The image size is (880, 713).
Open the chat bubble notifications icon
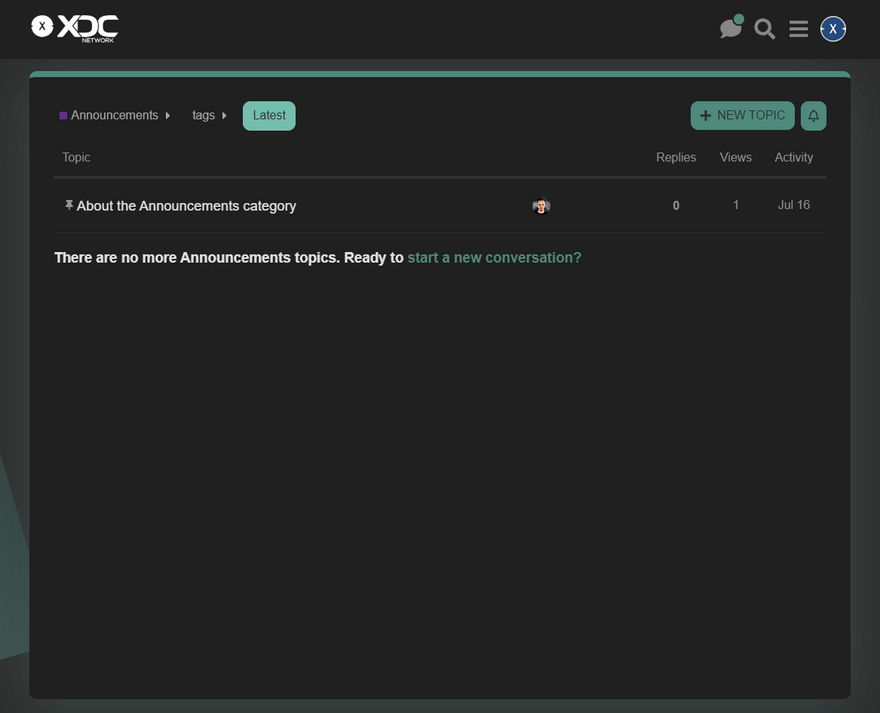tap(731, 28)
